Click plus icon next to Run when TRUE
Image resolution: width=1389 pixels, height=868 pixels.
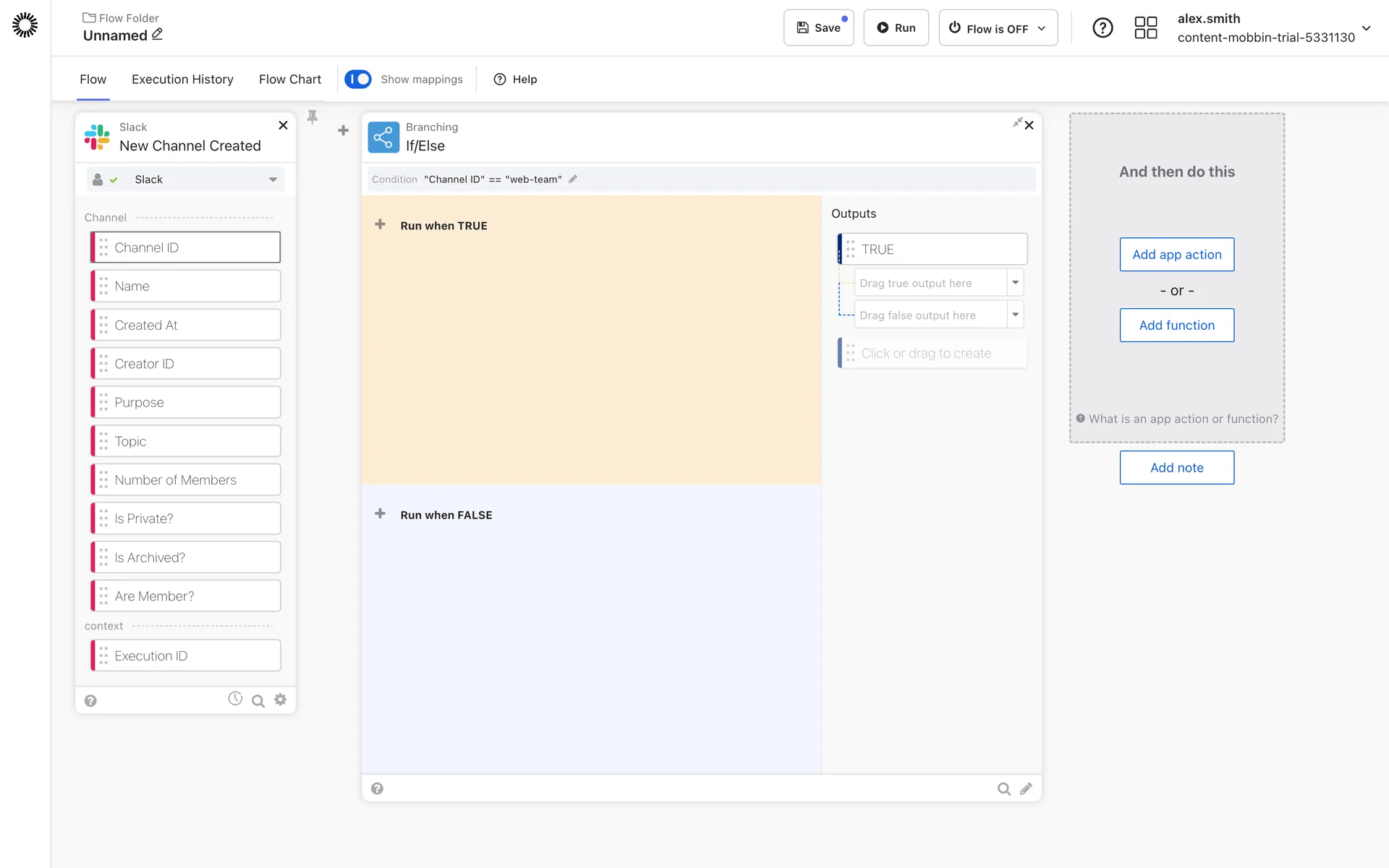click(x=380, y=225)
